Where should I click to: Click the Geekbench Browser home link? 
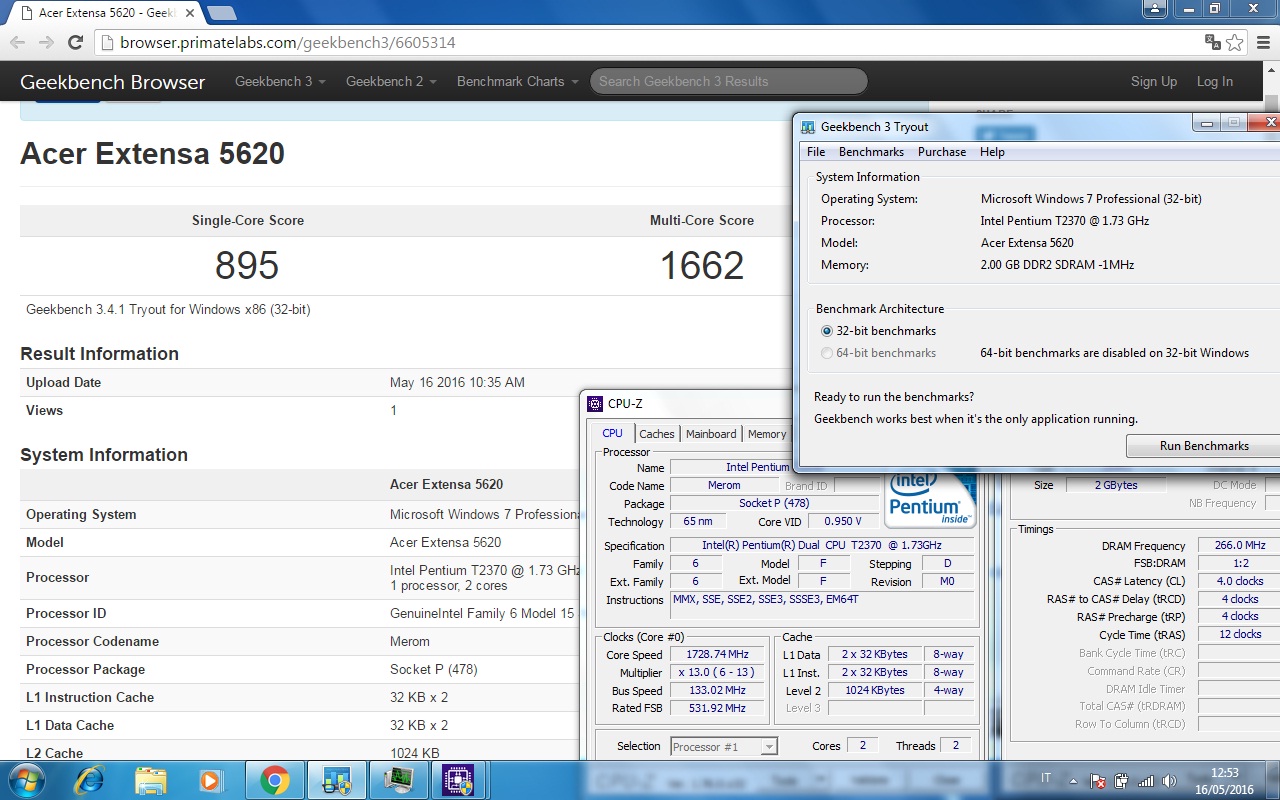click(x=113, y=82)
